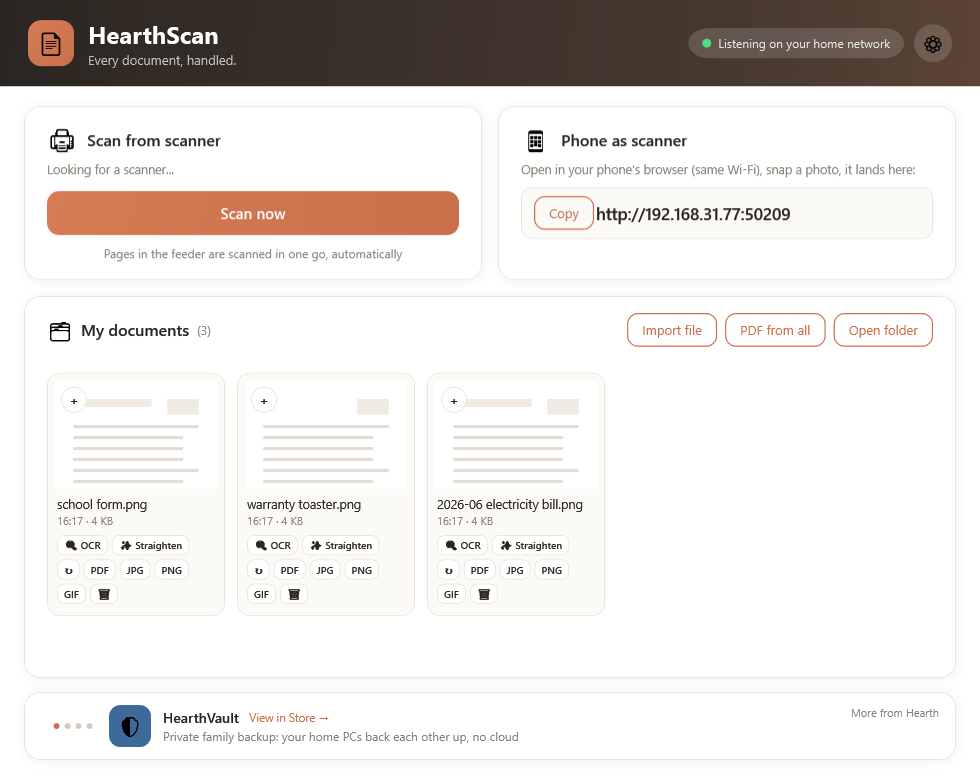Export electricity bill as JPG
Screen dimensions: 980x780
[514, 571]
